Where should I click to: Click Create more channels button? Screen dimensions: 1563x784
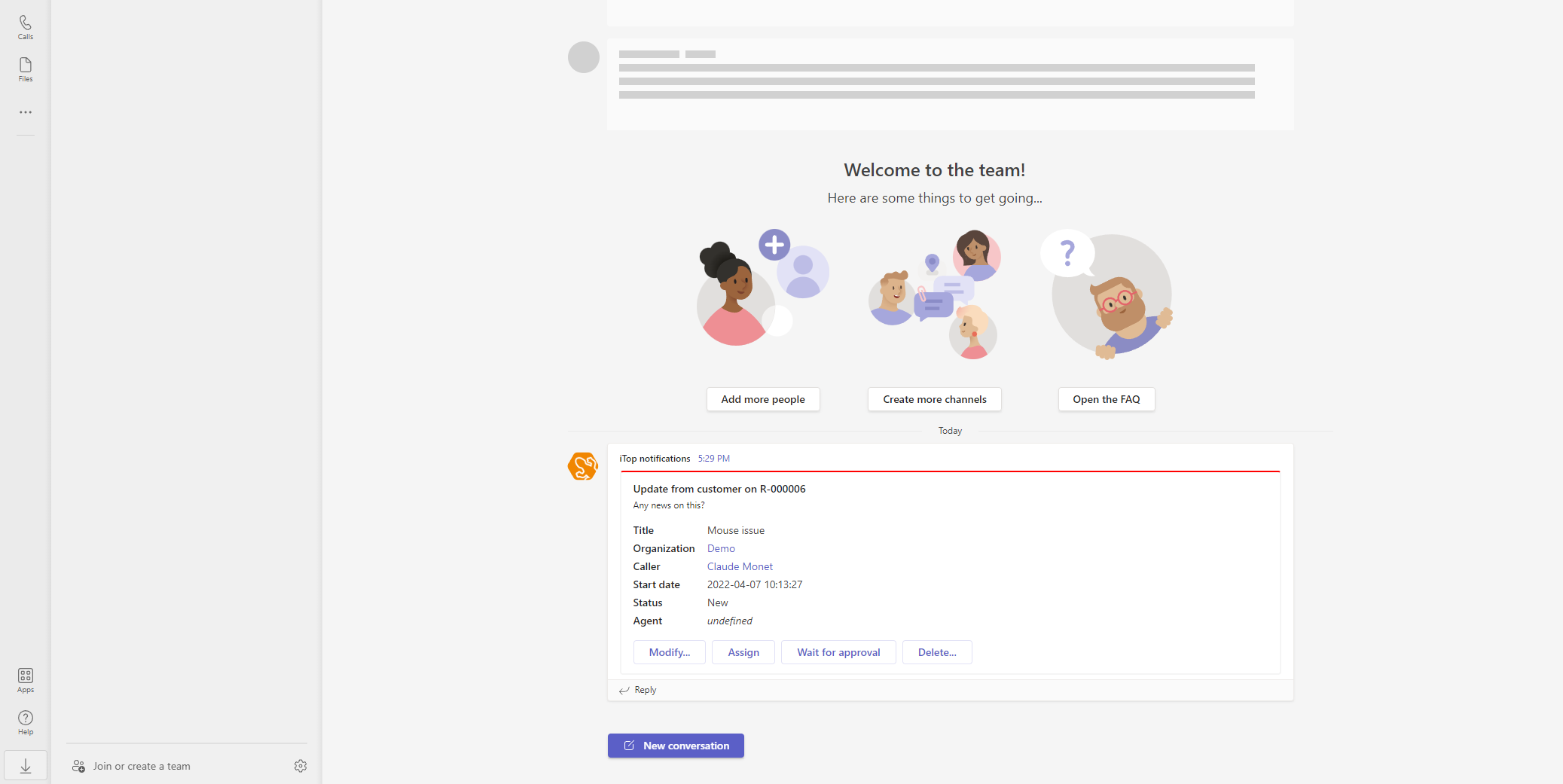[934, 399]
